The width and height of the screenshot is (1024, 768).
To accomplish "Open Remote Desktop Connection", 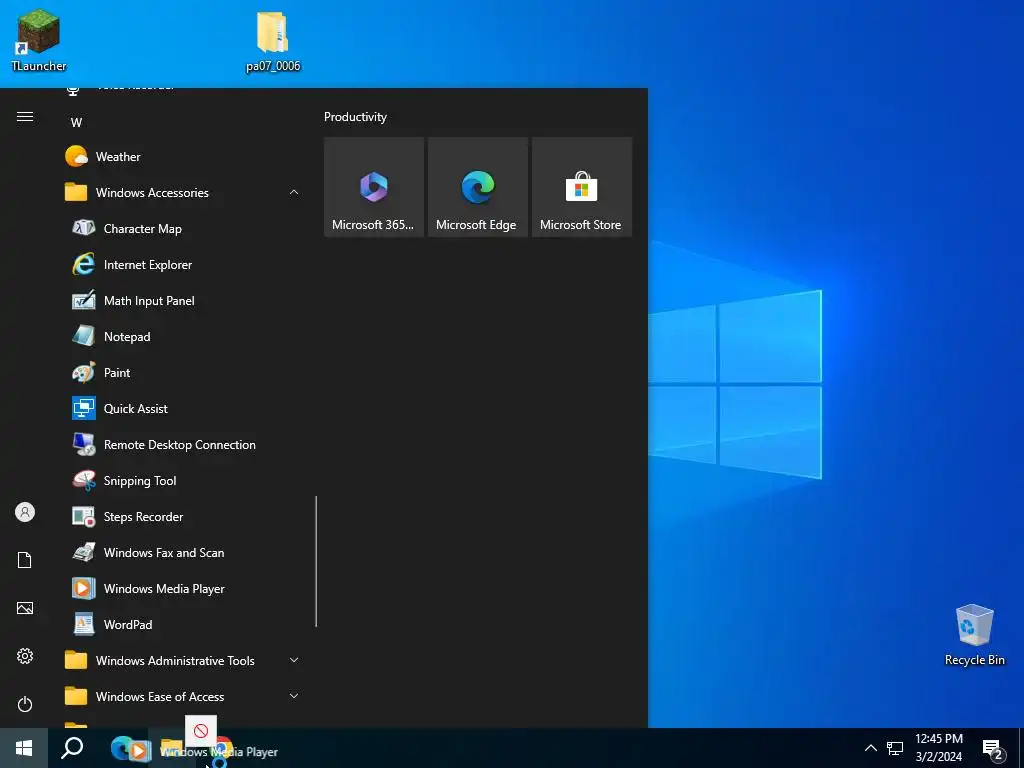I will [x=182, y=444].
